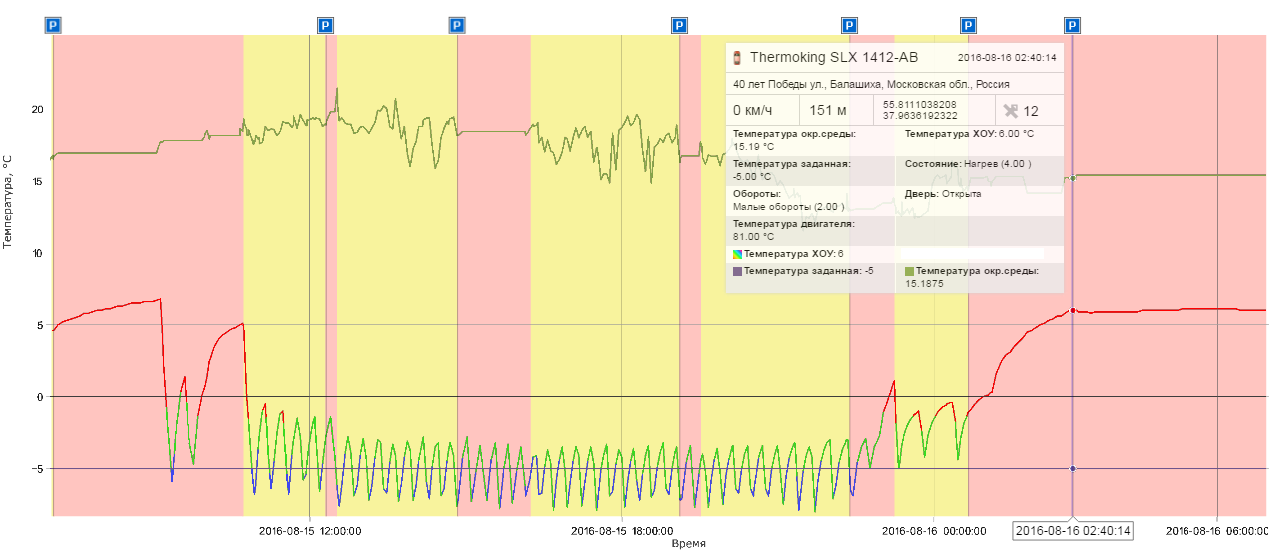Screen dimensions: 1270x553
Task: Click the leftmost parking marker icon
Action: point(54,25)
